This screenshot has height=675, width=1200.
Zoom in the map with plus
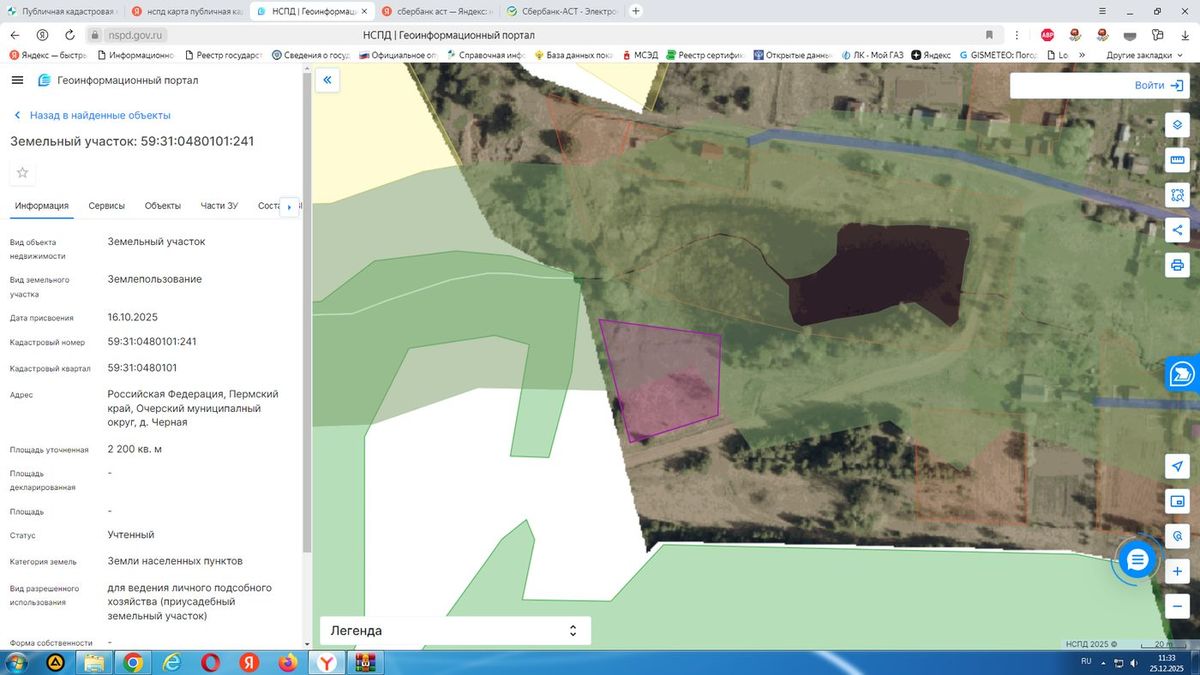coord(1177,571)
